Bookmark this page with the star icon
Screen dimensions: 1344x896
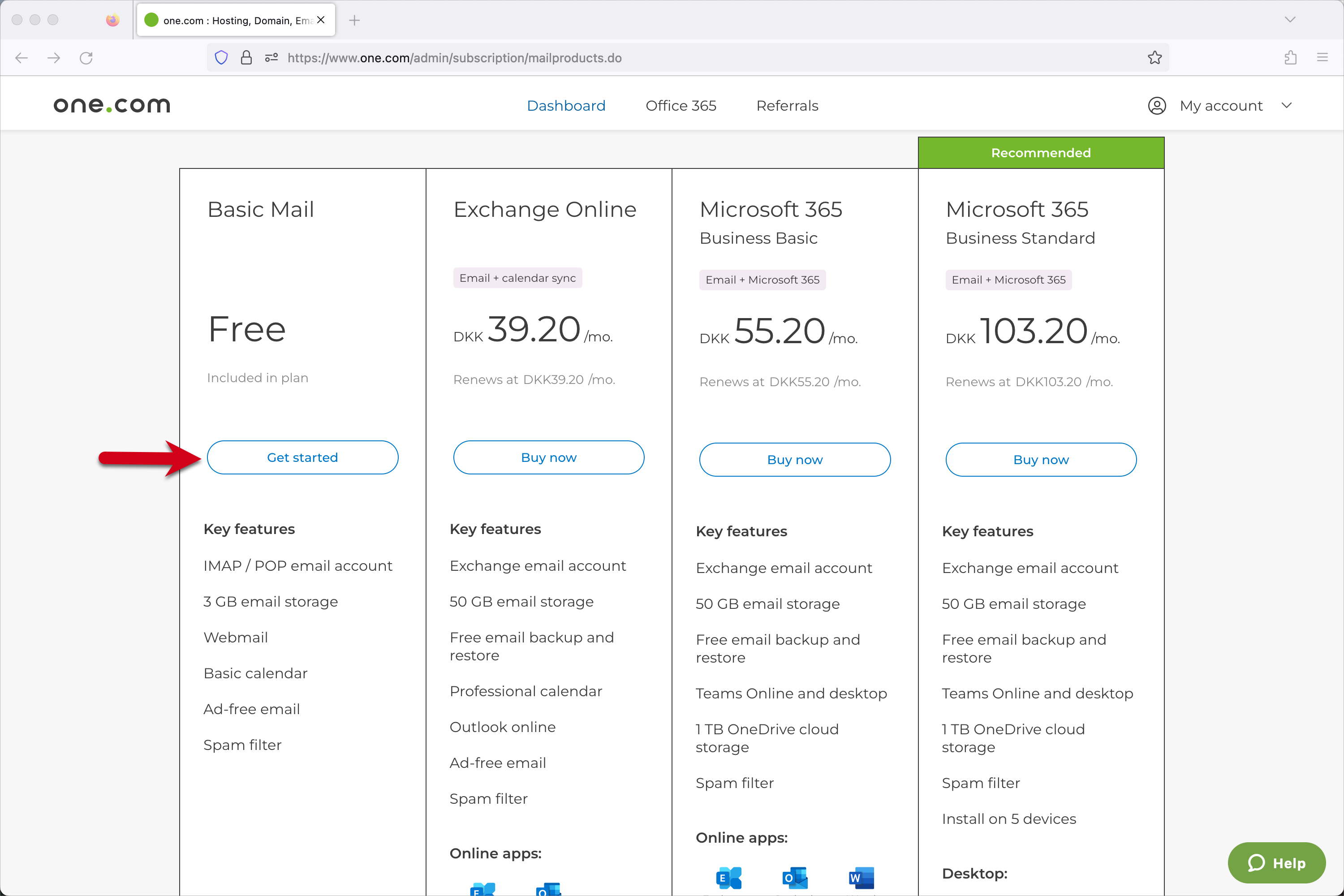click(1154, 58)
